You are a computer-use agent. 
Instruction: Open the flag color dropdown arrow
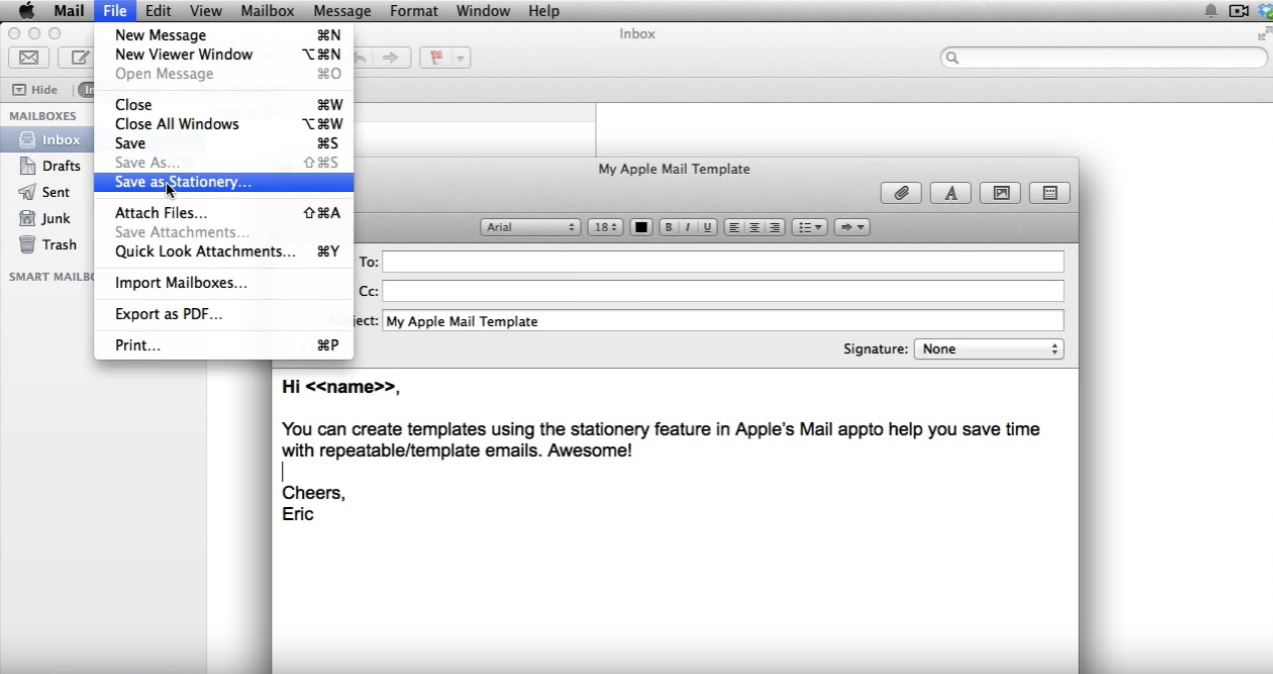(460, 58)
